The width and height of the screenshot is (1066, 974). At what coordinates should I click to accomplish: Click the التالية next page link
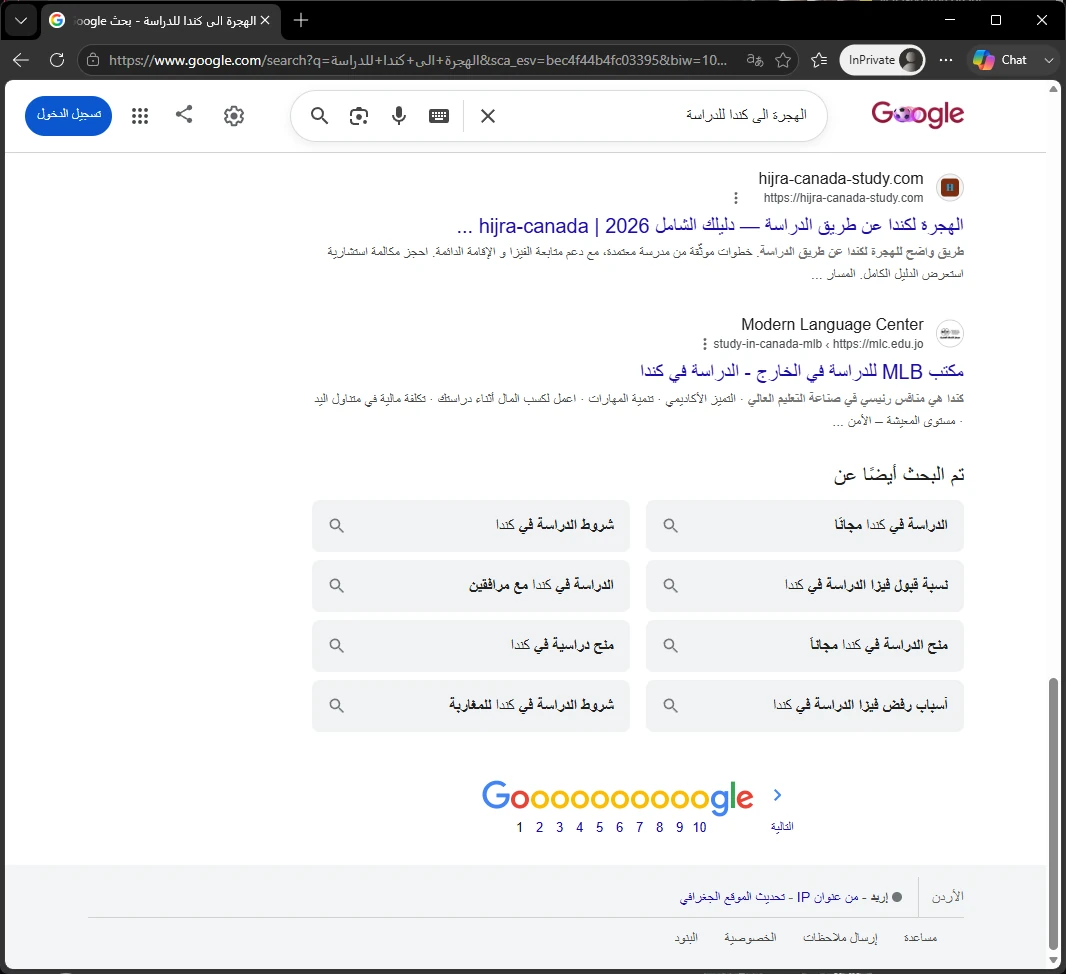point(782,827)
